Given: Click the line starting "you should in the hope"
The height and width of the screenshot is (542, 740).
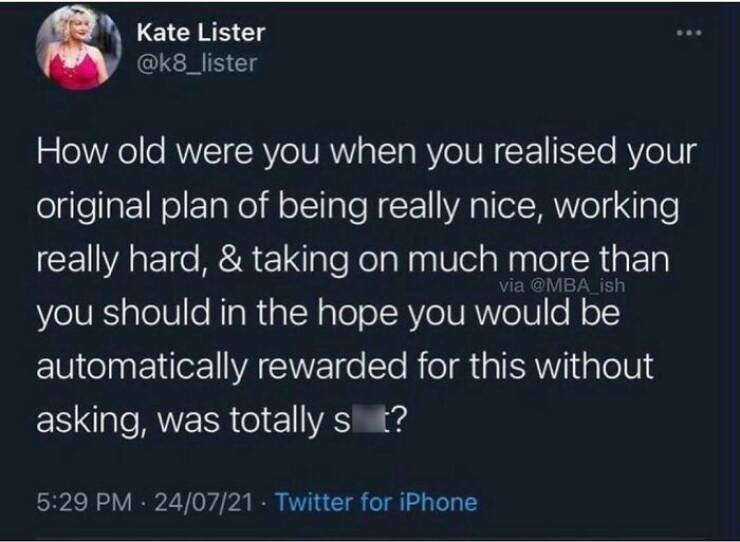Looking at the screenshot, I should click(329, 314).
